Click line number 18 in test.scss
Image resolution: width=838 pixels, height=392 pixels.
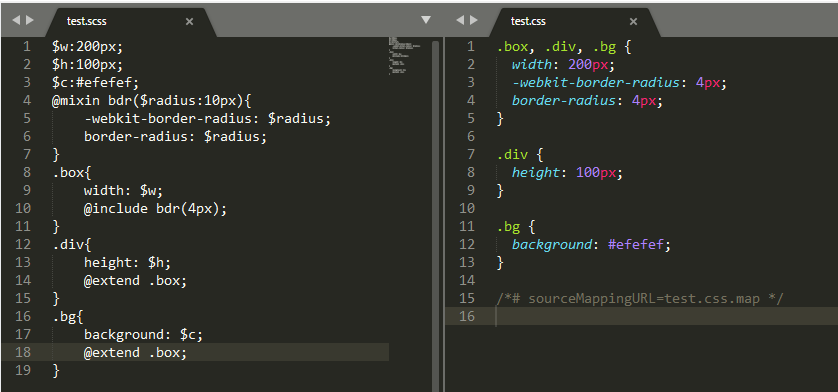pyautogui.click(x=23, y=352)
